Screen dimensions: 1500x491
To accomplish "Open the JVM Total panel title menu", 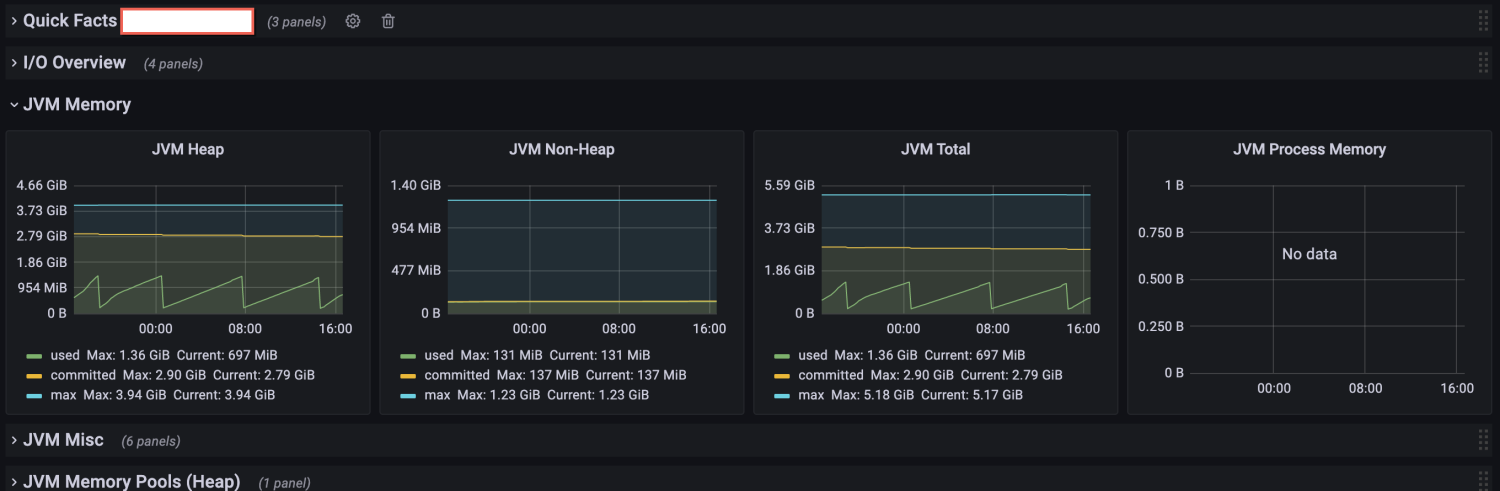I will tap(935, 149).
